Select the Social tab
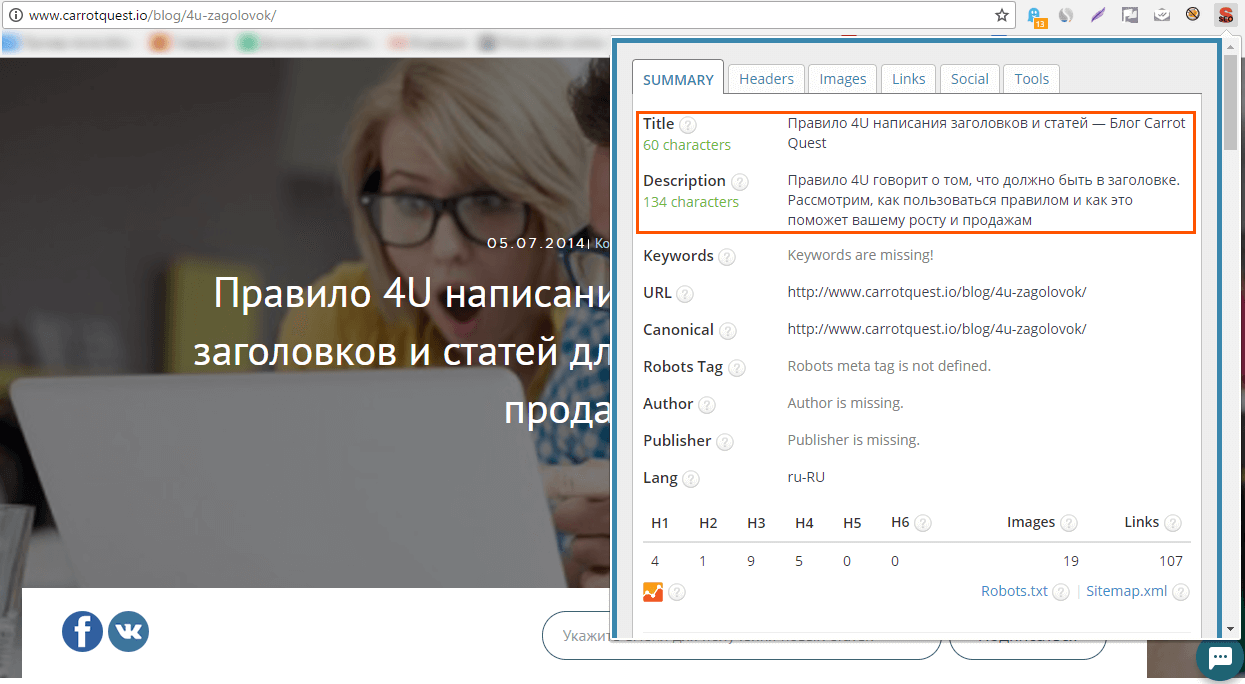This screenshot has width=1245, height=684. point(969,79)
